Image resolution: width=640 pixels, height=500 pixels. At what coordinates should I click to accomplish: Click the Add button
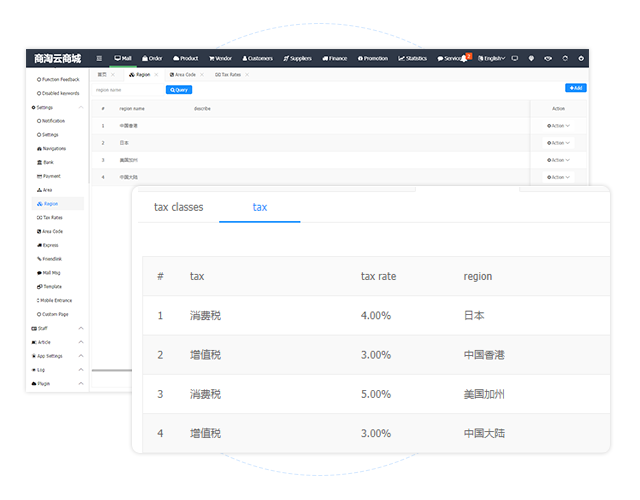575,88
